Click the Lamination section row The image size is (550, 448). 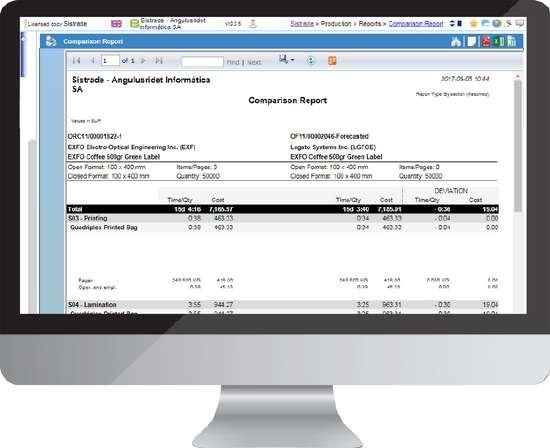point(282,304)
